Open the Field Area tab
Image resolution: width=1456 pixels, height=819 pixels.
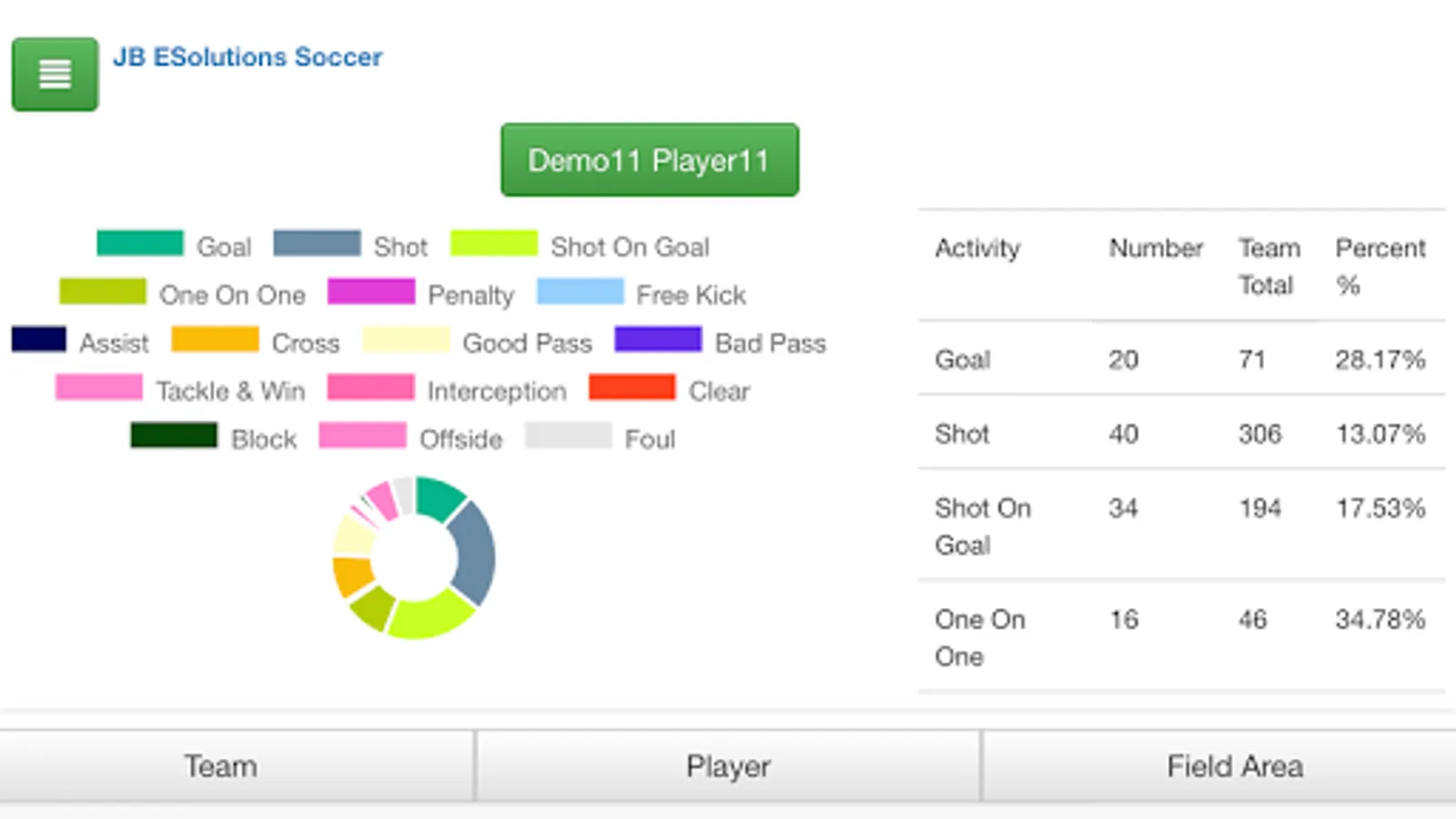[1235, 765]
